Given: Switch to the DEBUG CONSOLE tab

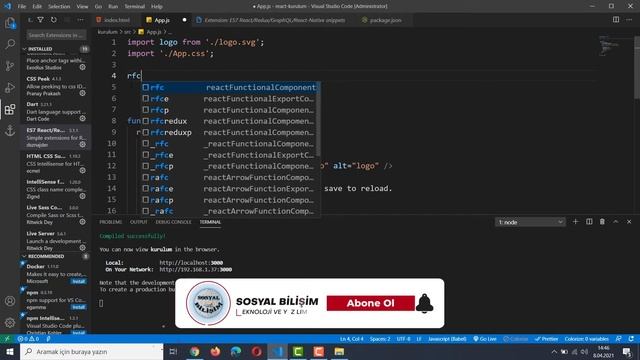Looking at the screenshot, I should point(173,222).
